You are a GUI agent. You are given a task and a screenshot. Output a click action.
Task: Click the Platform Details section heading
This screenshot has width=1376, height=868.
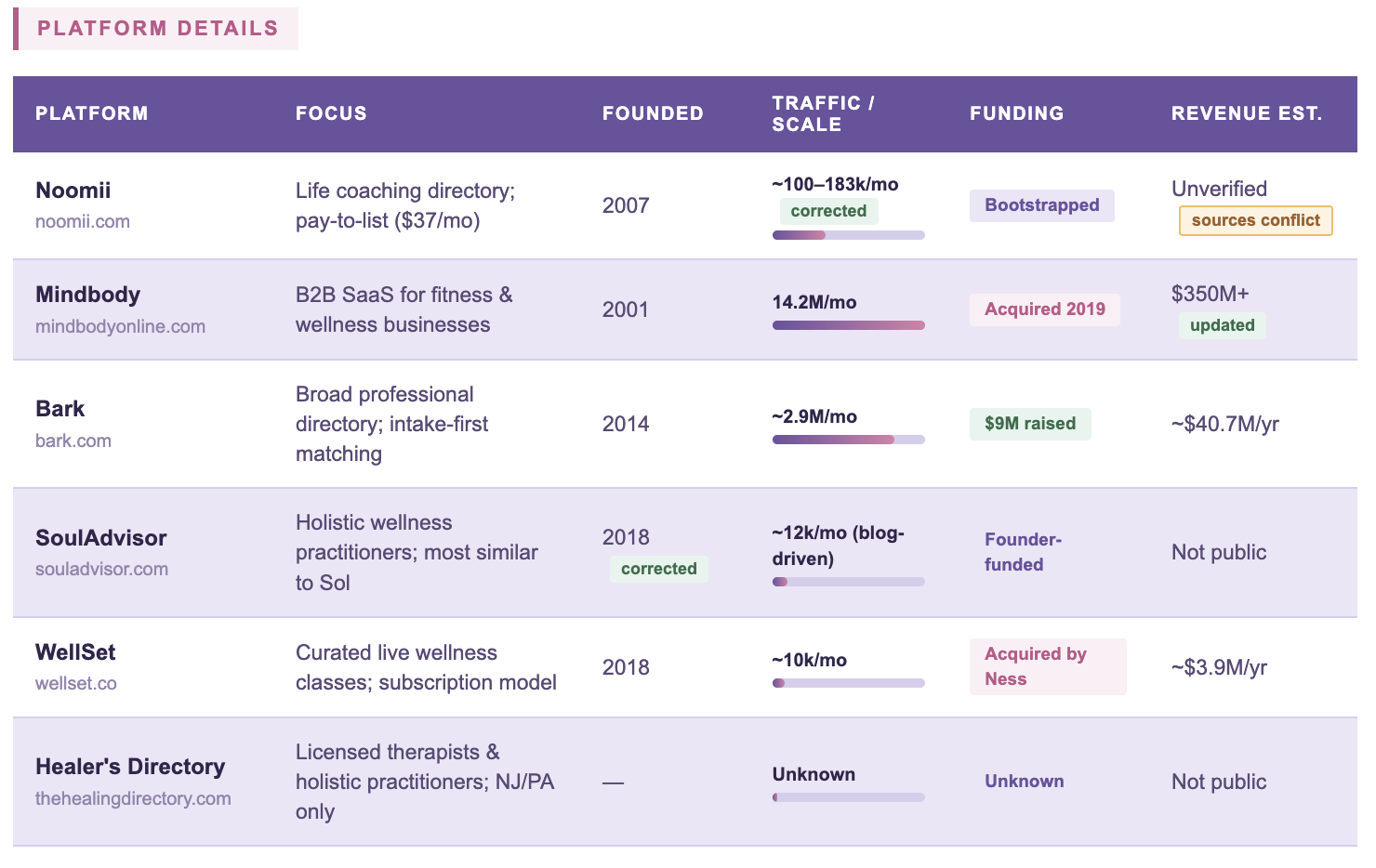coord(157,29)
